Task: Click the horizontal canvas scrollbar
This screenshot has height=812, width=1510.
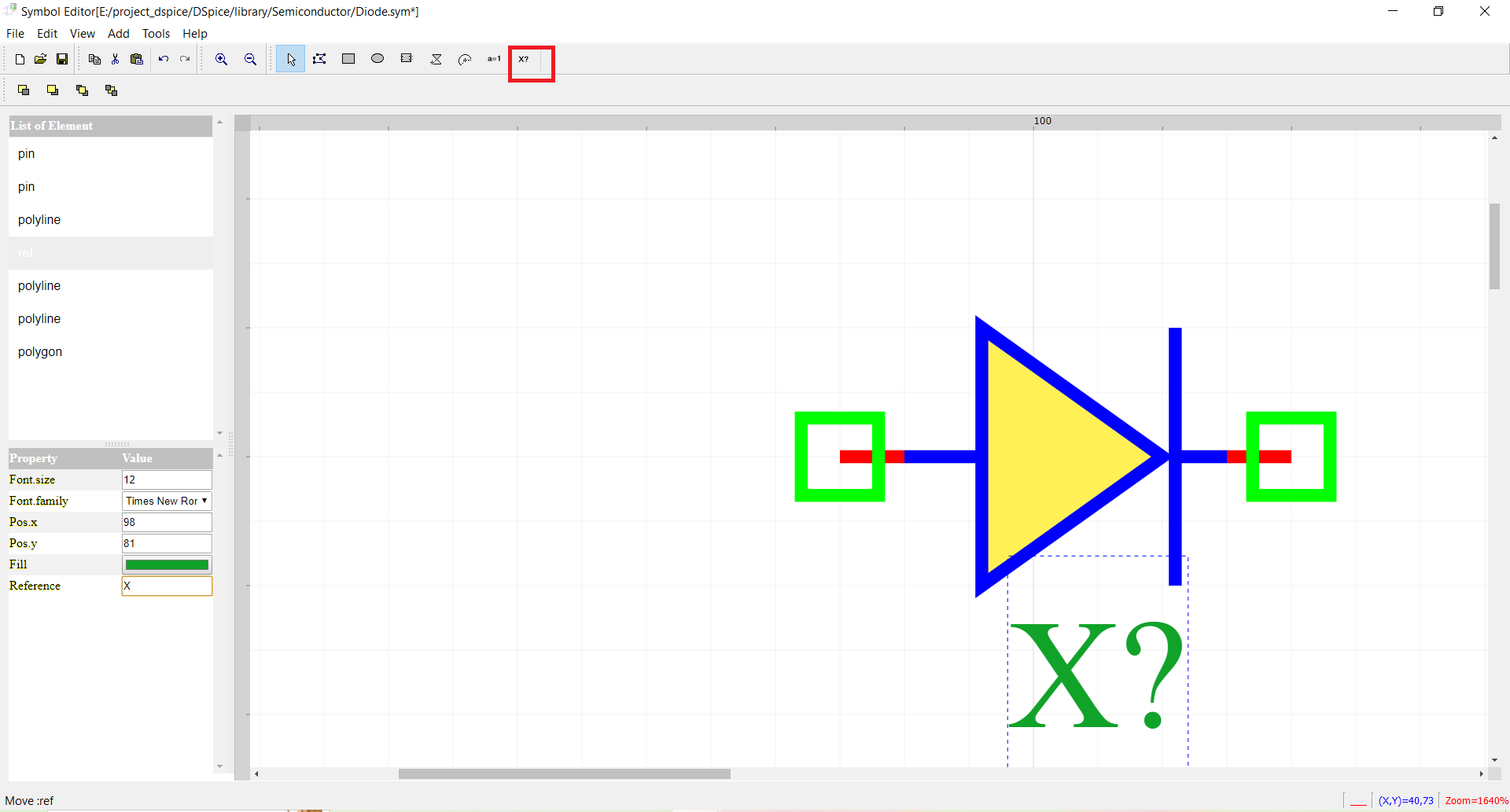Action: point(564,774)
